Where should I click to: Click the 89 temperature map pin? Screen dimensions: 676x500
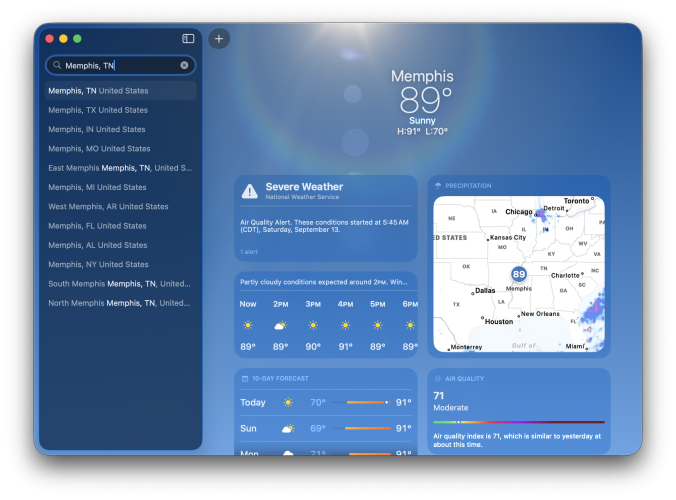(518, 274)
